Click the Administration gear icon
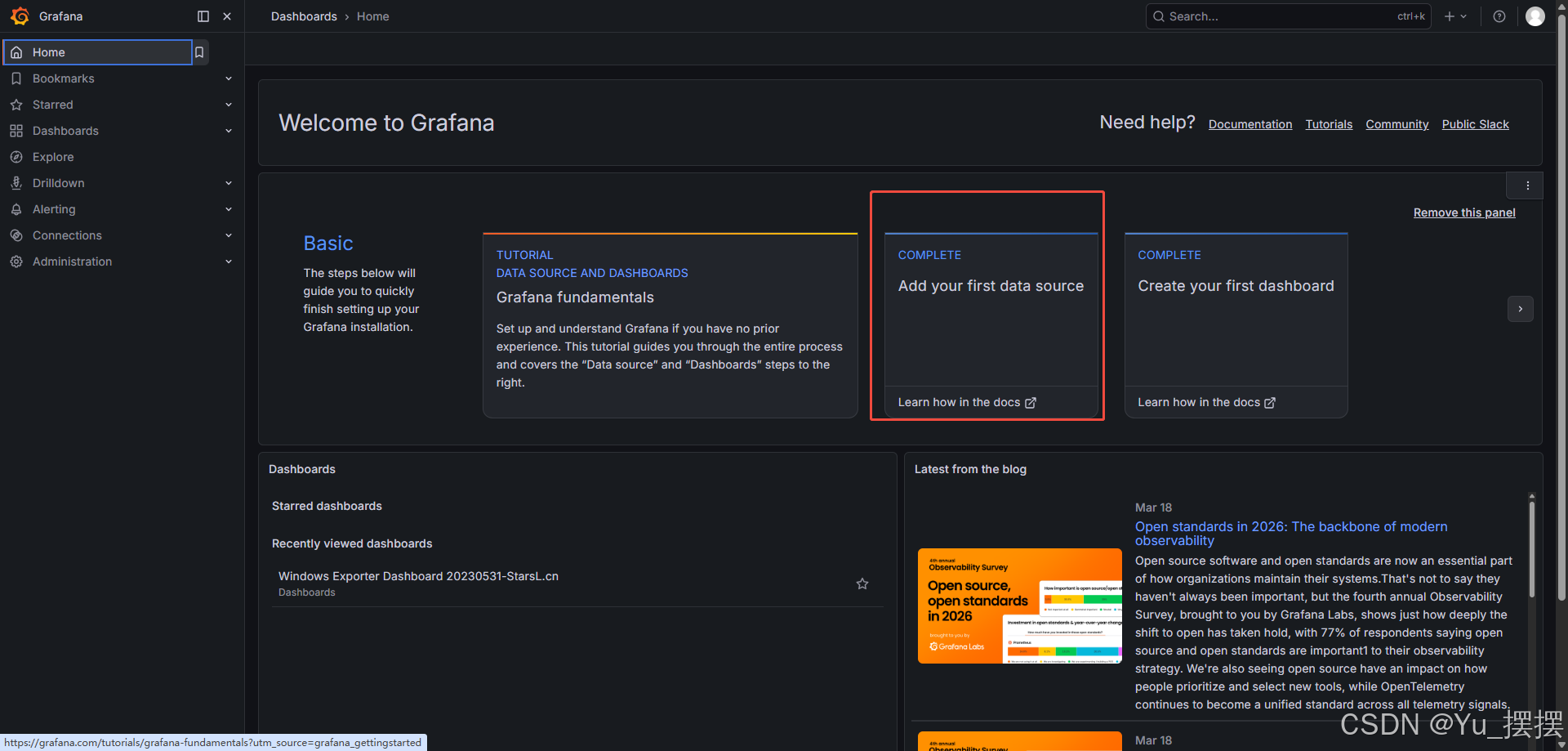 coord(16,262)
